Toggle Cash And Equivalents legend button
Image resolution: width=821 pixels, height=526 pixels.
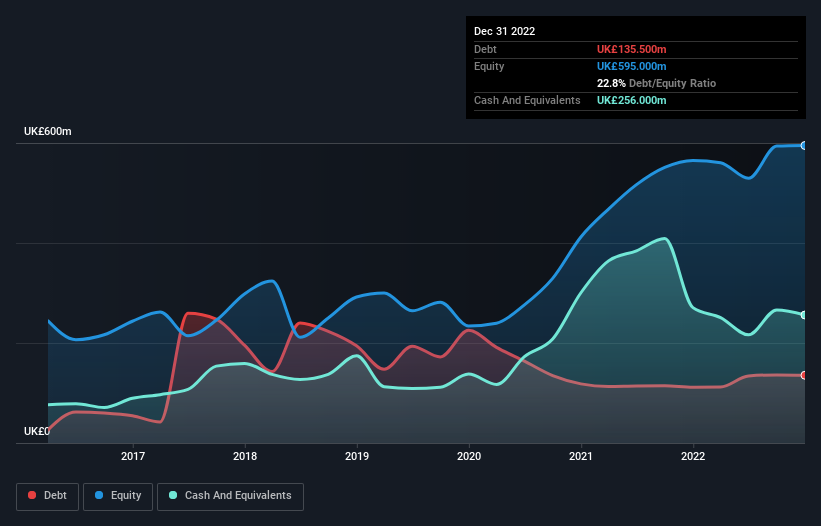(230, 496)
